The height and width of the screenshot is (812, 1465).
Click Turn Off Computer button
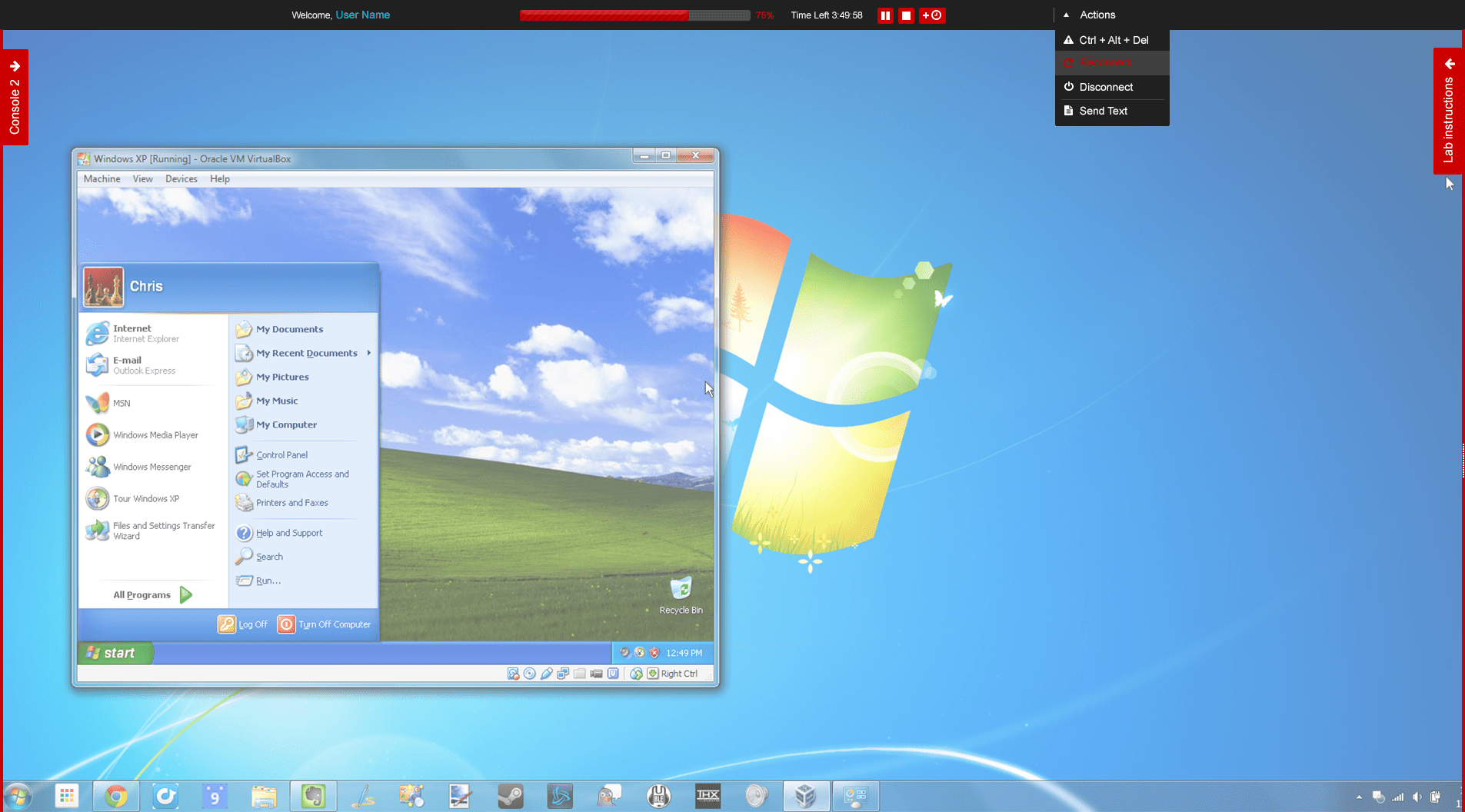pos(324,624)
